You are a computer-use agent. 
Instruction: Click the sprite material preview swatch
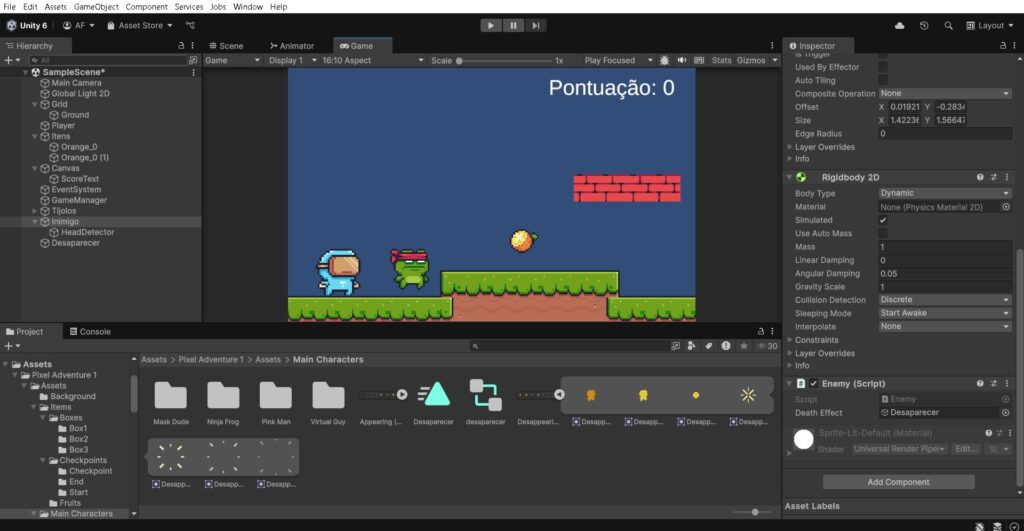(803, 439)
